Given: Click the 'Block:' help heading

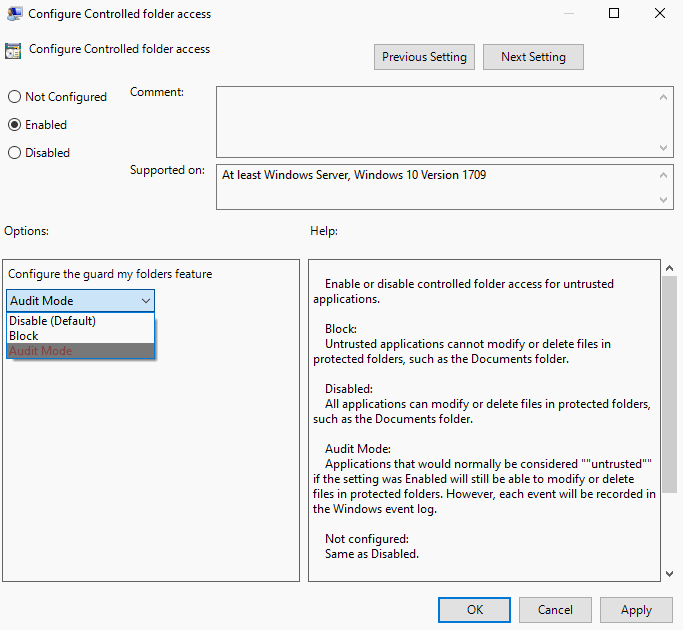Looking at the screenshot, I should [341, 329].
